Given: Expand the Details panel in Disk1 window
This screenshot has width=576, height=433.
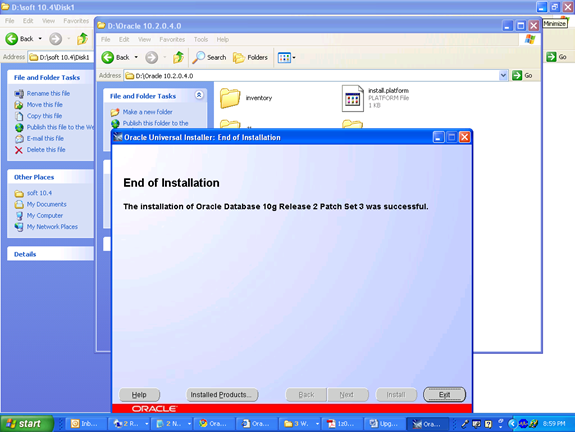Looking at the screenshot, I should click(x=50, y=254).
